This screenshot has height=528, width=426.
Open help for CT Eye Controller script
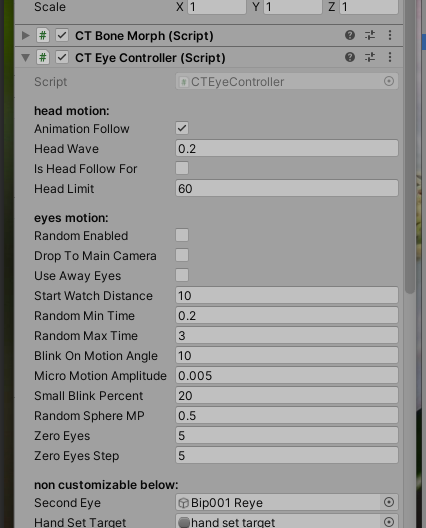350,57
